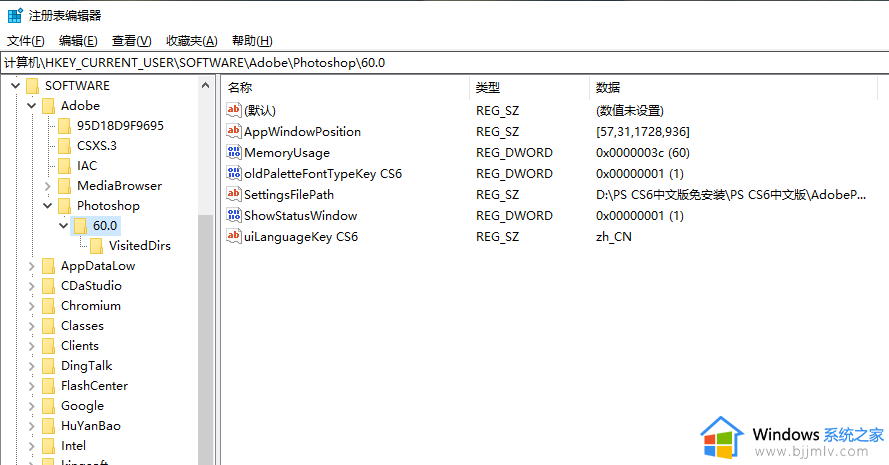This screenshot has width=889, height=465.
Task: Click the VisitedDirs folder icon
Action: click(x=96, y=246)
